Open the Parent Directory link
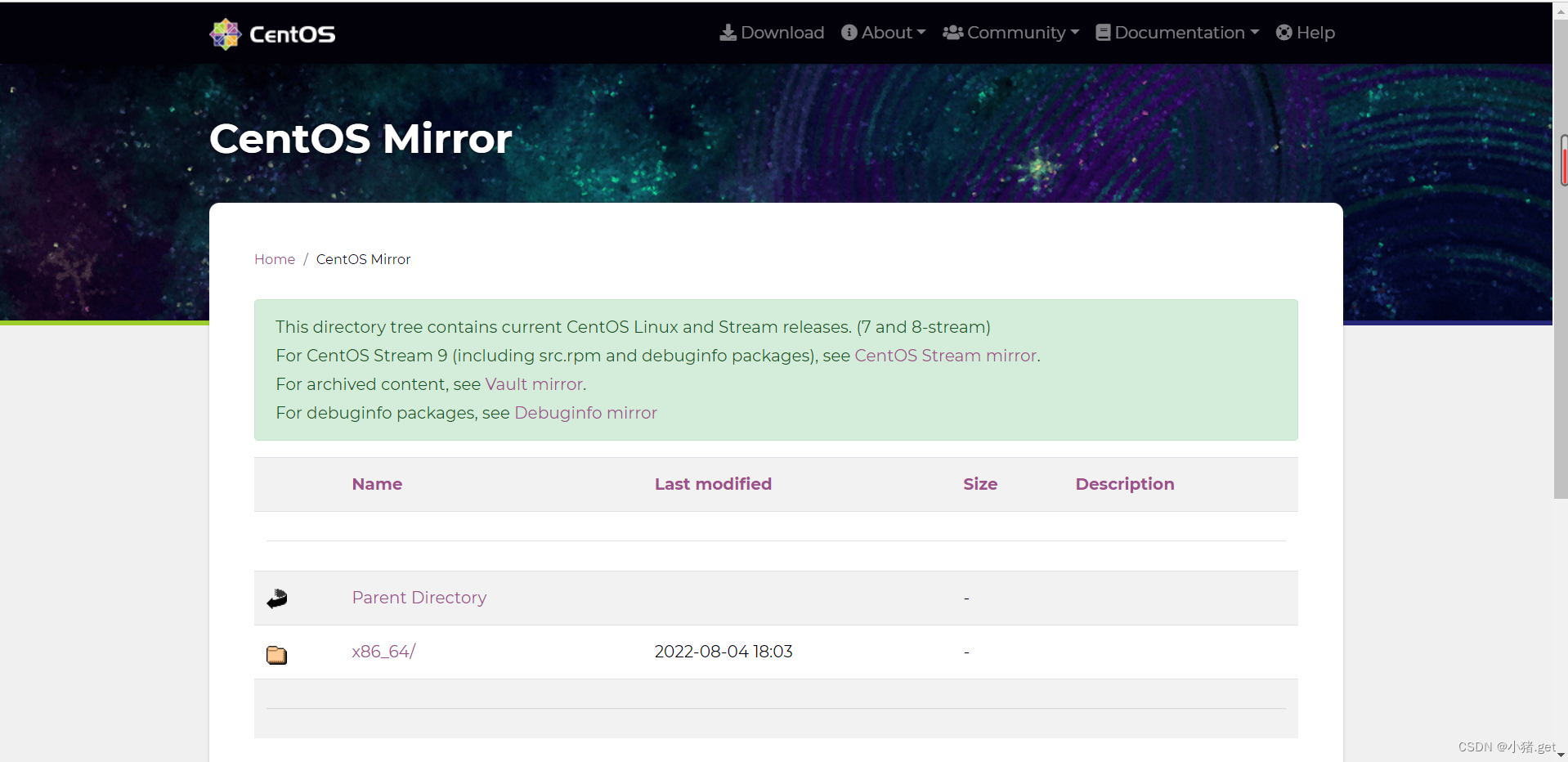The width and height of the screenshot is (1568, 762). click(x=419, y=598)
